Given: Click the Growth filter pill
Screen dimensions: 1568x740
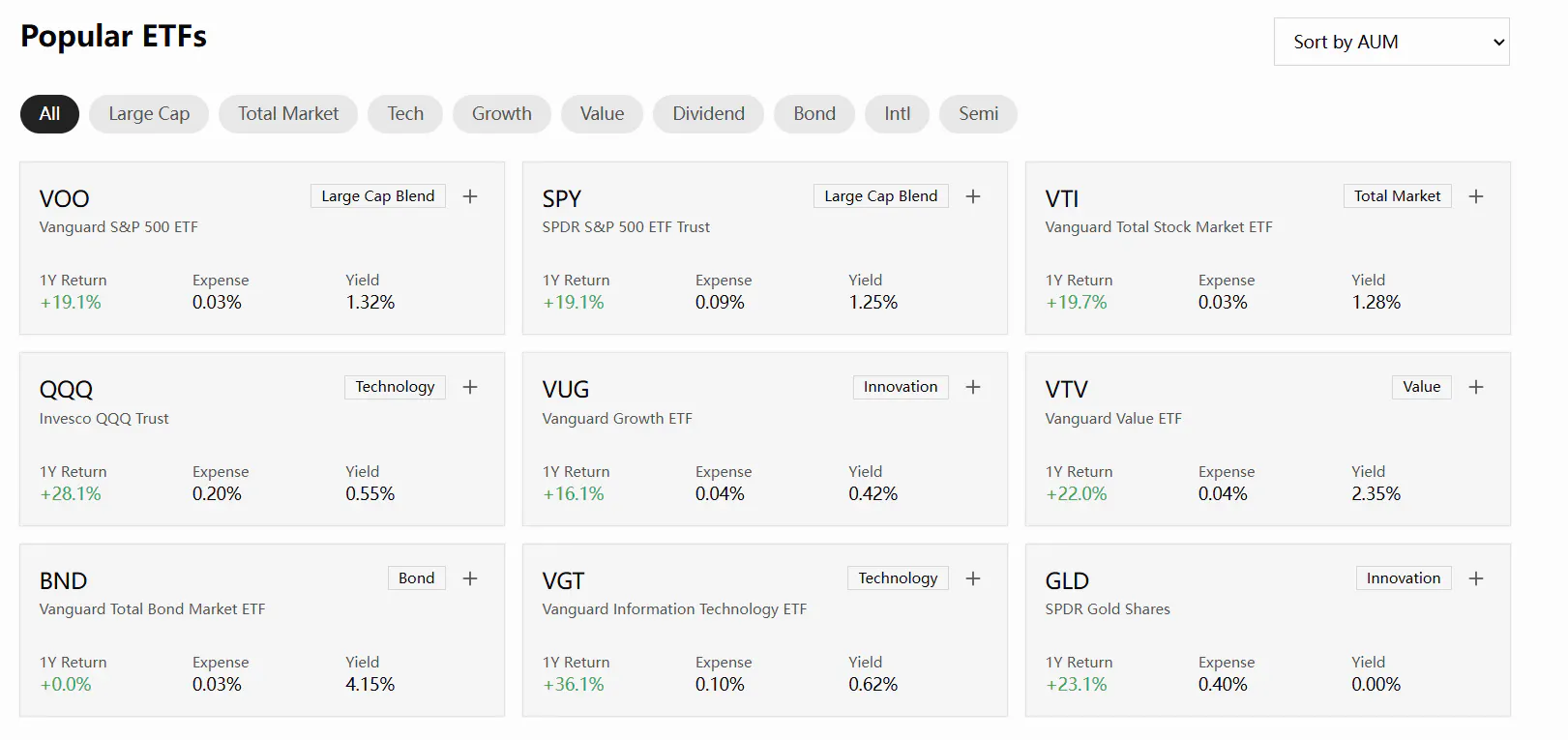Looking at the screenshot, I should click(502, 114).
